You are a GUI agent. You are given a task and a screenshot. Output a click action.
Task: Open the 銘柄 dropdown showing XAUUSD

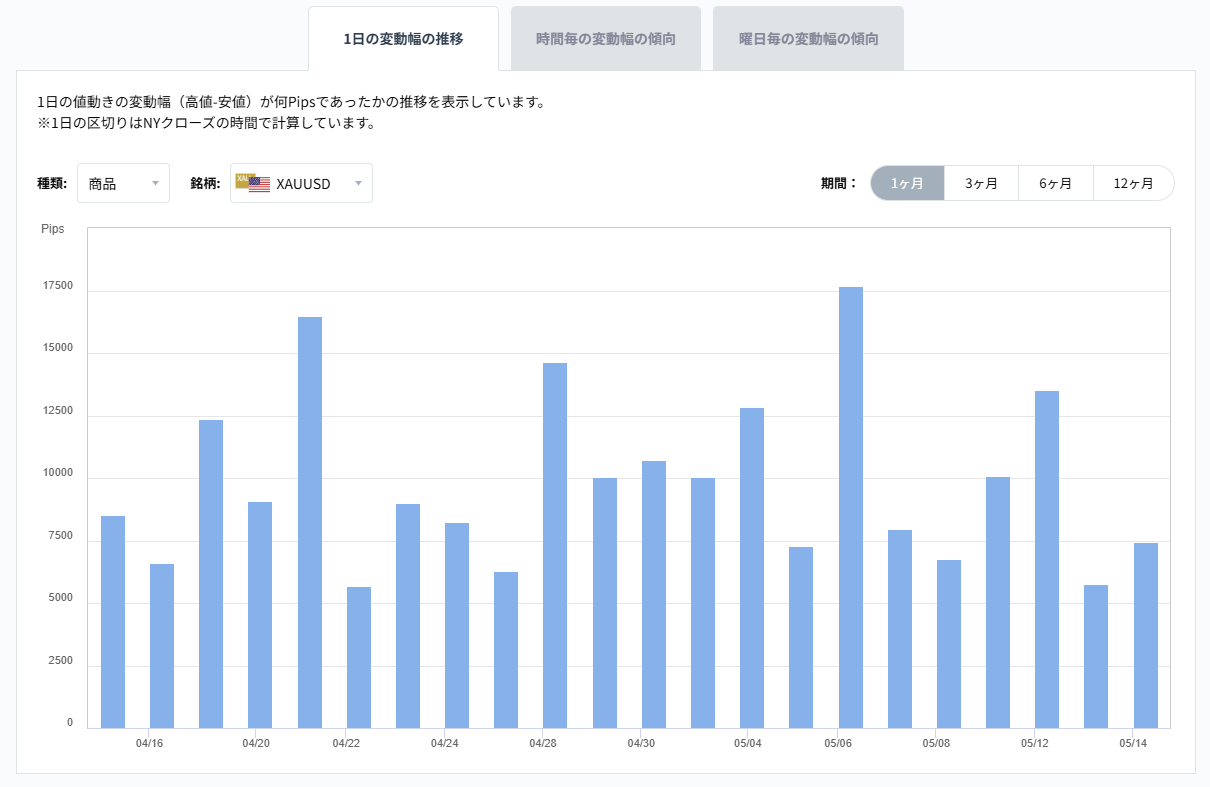[x=301, y=183]
